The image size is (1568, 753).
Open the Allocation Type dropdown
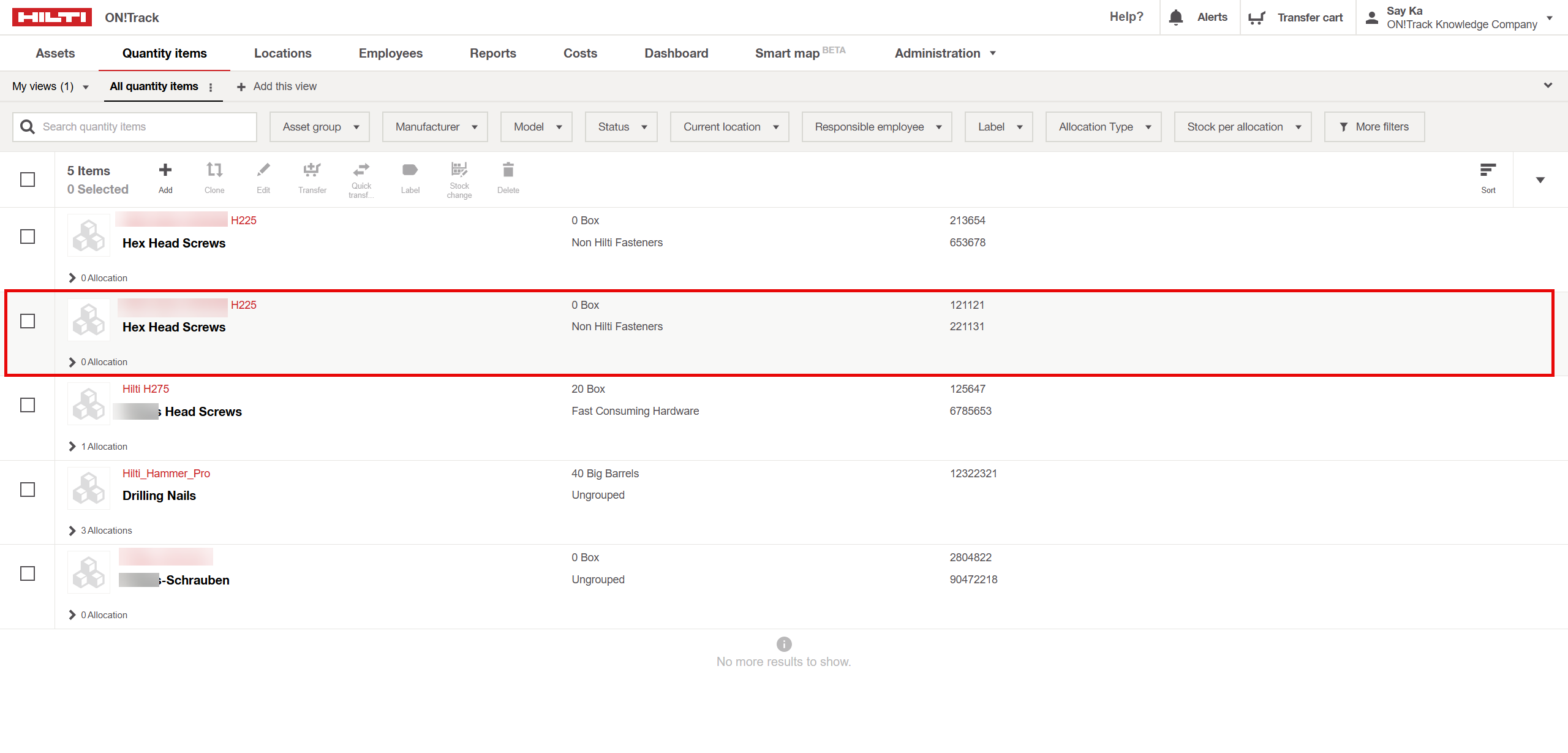(1103, 127)
